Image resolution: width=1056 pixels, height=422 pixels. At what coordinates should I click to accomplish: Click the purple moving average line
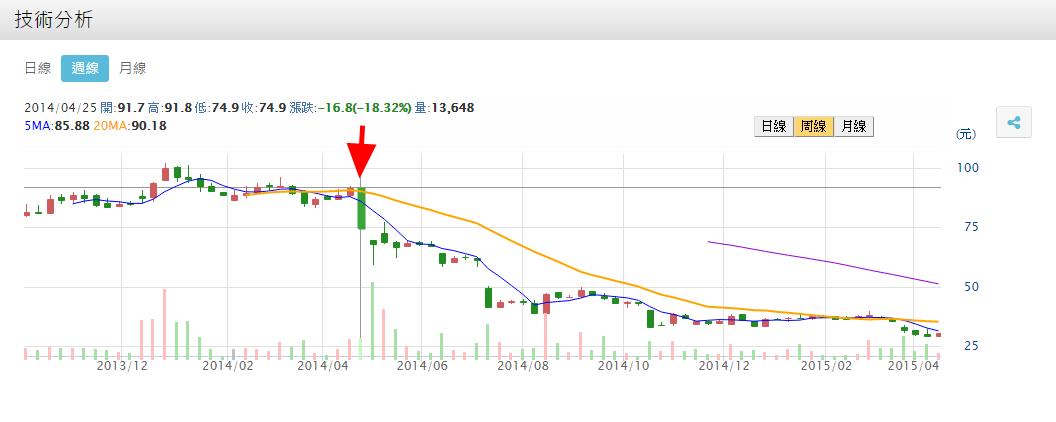pos(823,261)
